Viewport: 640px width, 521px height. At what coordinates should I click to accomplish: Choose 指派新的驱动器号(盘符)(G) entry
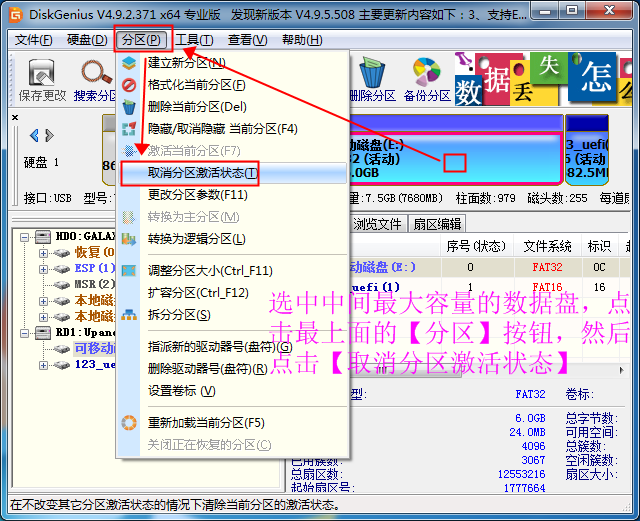pos(233,347)
